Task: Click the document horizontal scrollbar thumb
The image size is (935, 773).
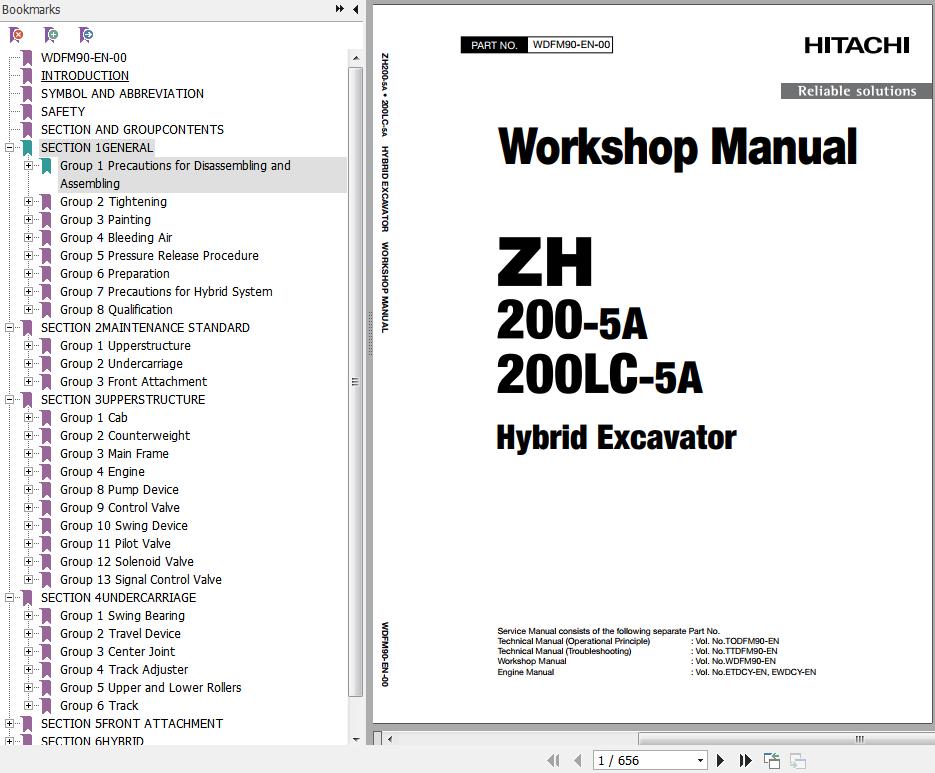Action: [786, 739]
